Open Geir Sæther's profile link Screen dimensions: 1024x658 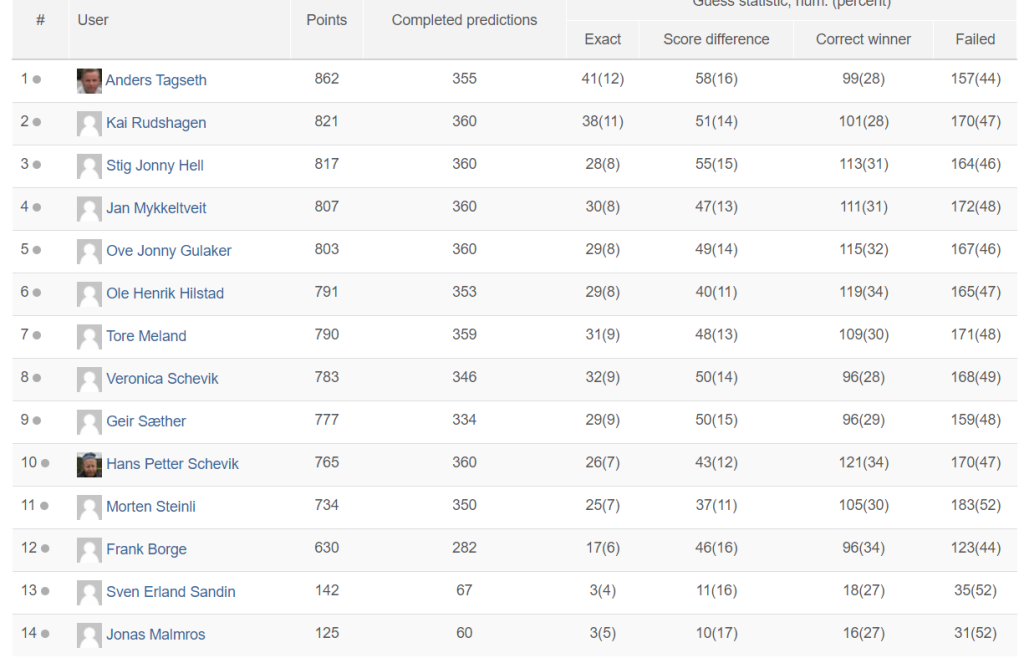tap(146, 421)
